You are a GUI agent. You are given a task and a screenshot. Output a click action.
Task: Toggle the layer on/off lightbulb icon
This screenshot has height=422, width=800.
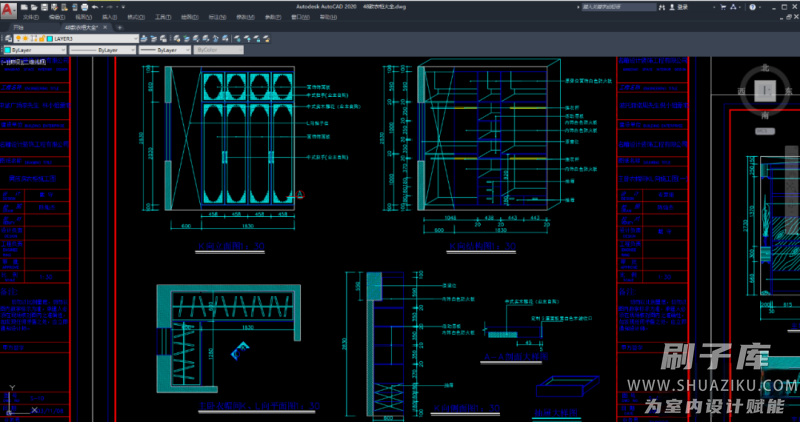pos(18,38)
